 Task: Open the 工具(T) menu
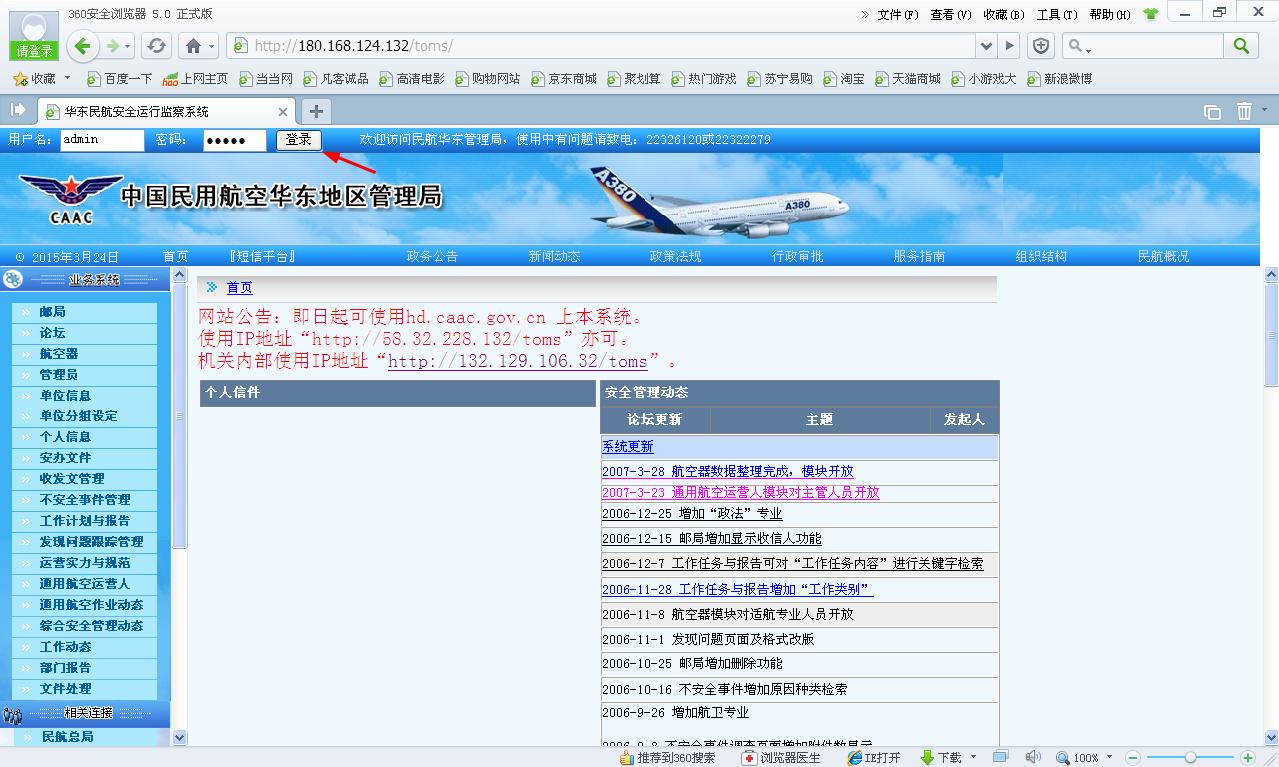[1057, 14]
